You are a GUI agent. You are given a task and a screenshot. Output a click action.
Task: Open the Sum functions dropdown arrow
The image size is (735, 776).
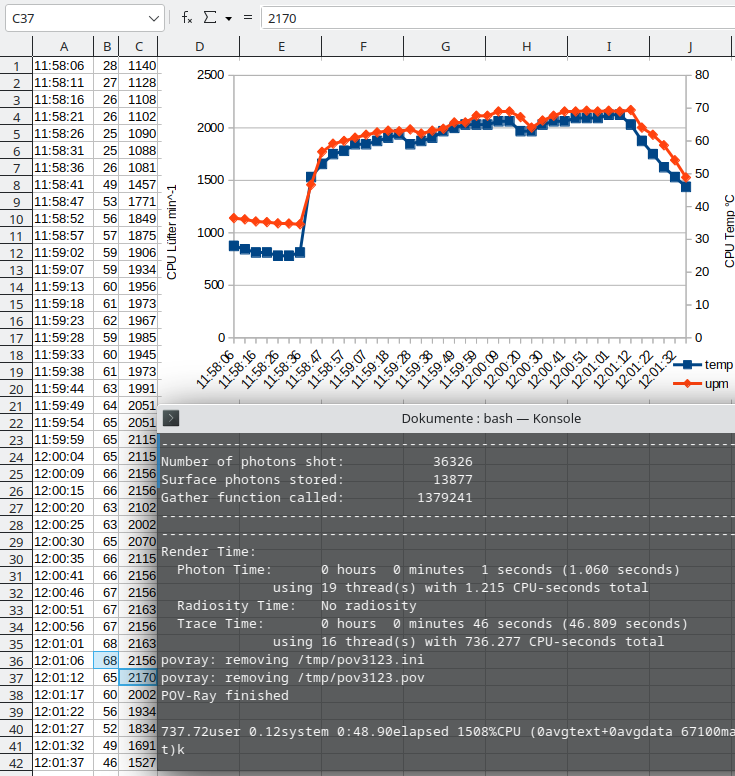click(x=228, y=19)
